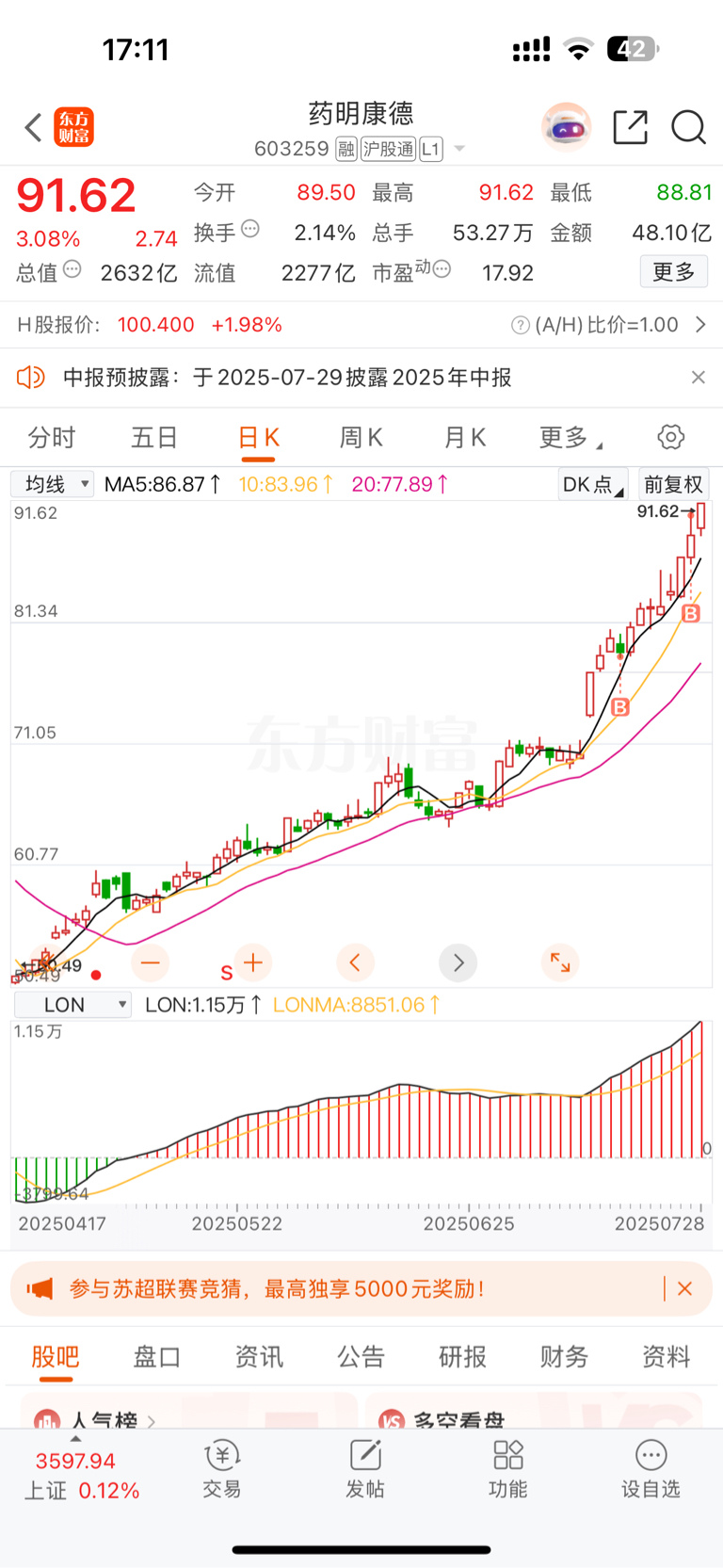Screen dimensions: 723x1568
Task: Switch to 月K chart tab
Action: point(465,438)
